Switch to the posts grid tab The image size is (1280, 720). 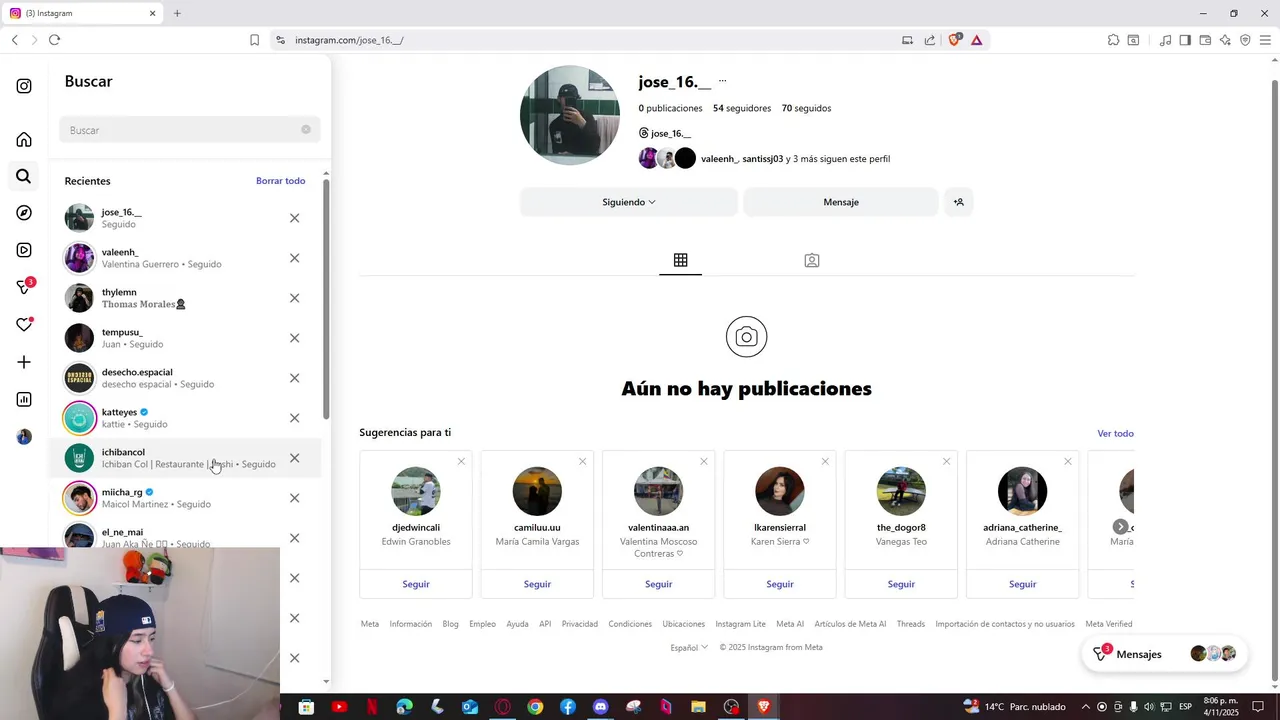click(680, 260)
